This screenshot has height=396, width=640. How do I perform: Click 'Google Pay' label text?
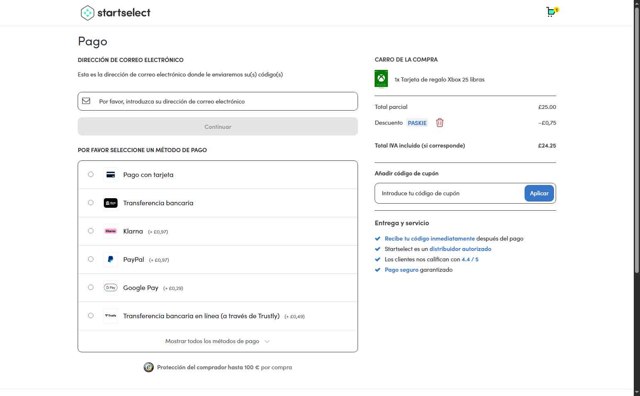point(141,287)
